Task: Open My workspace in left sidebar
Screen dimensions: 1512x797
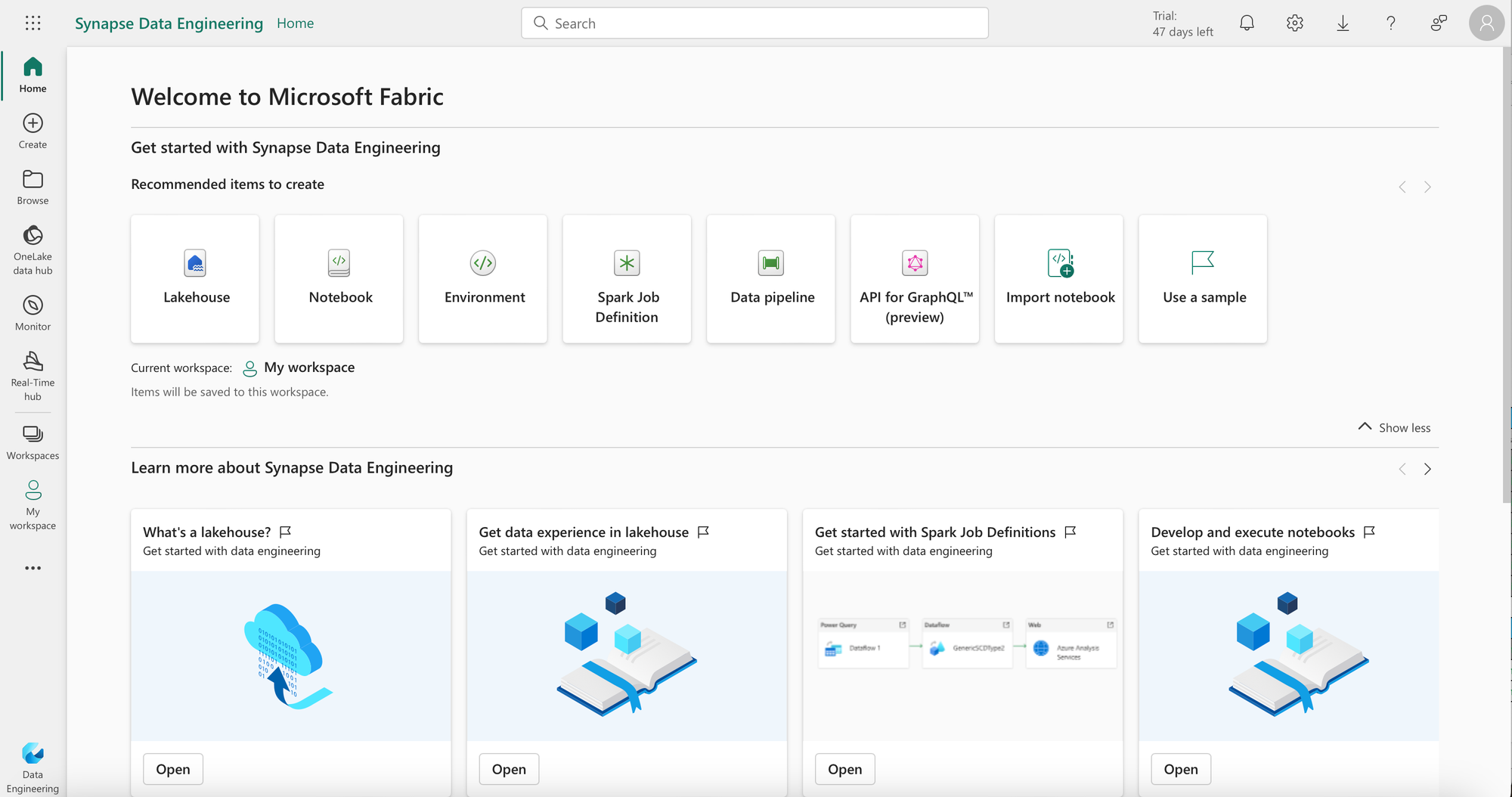Action: [x=33, y=505]
